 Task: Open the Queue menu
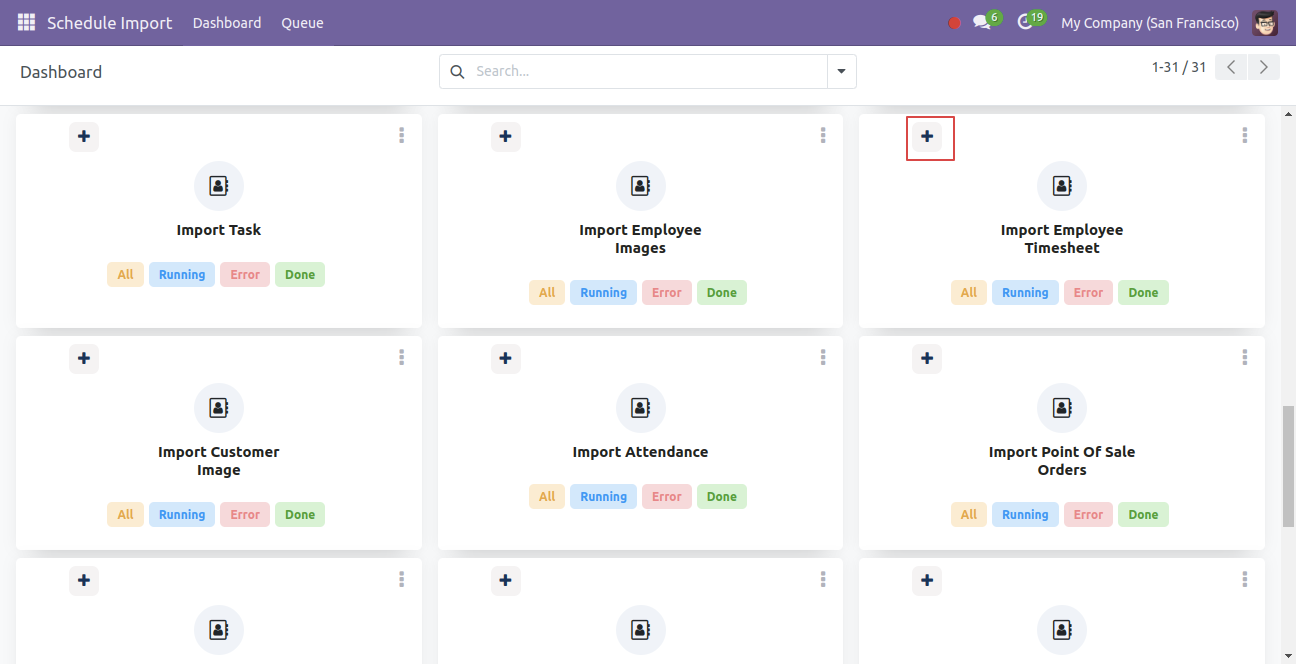(302, 23)
